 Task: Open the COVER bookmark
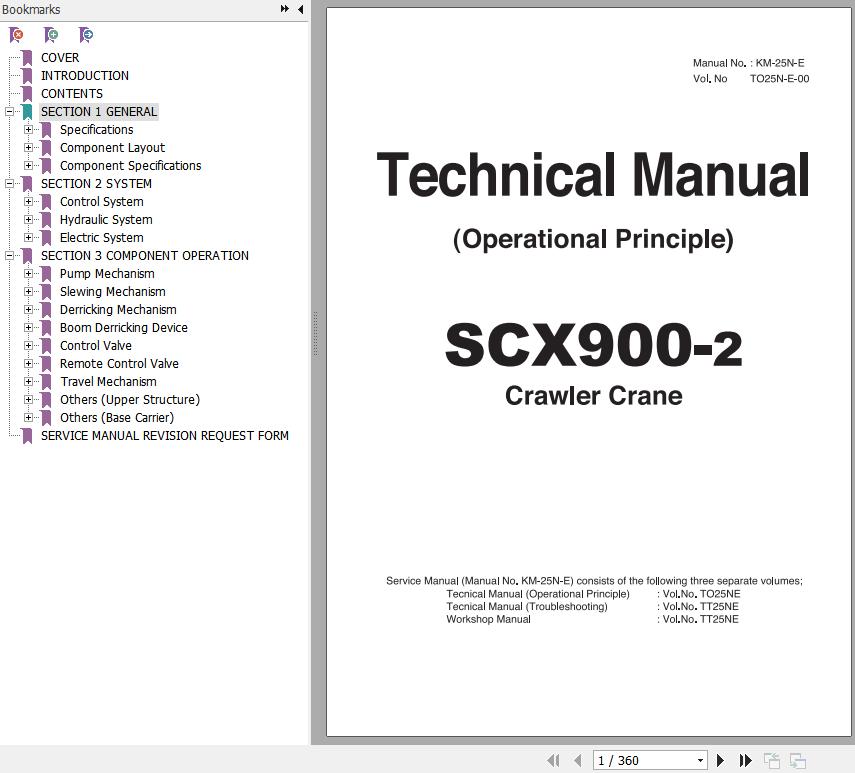(x=60, y=58)
